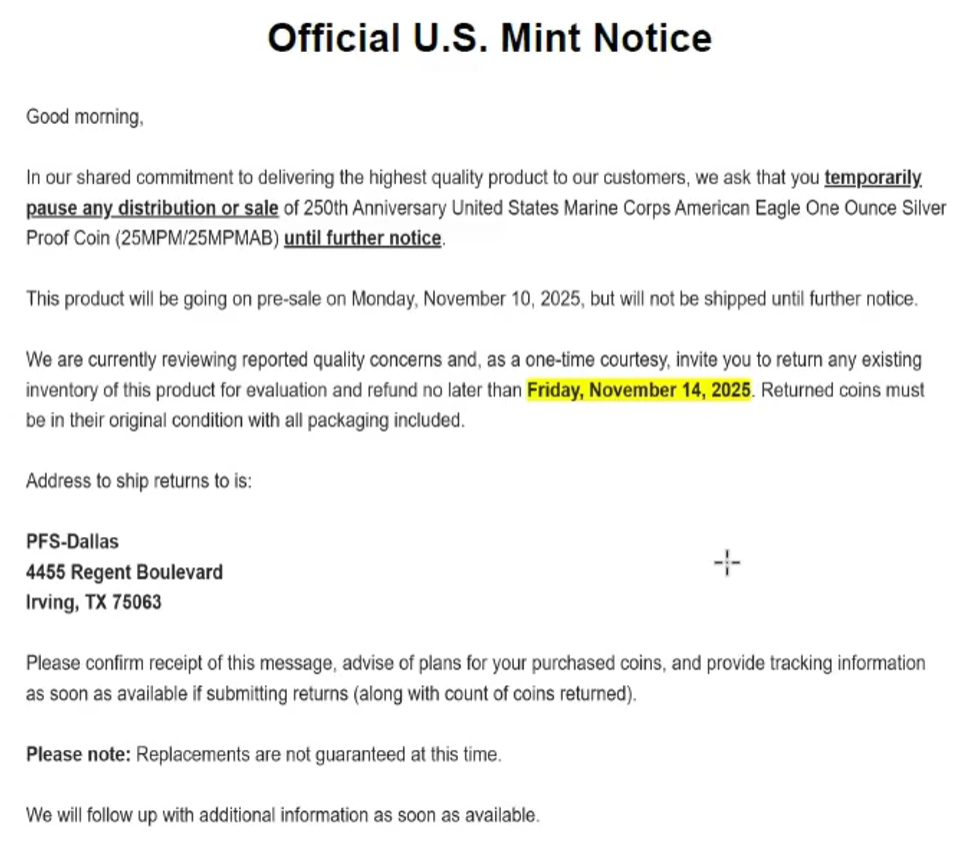This screenshot has height=867, width=962.
Task: Click the 'Good morning,' greeting line
Action: (85, 117)
